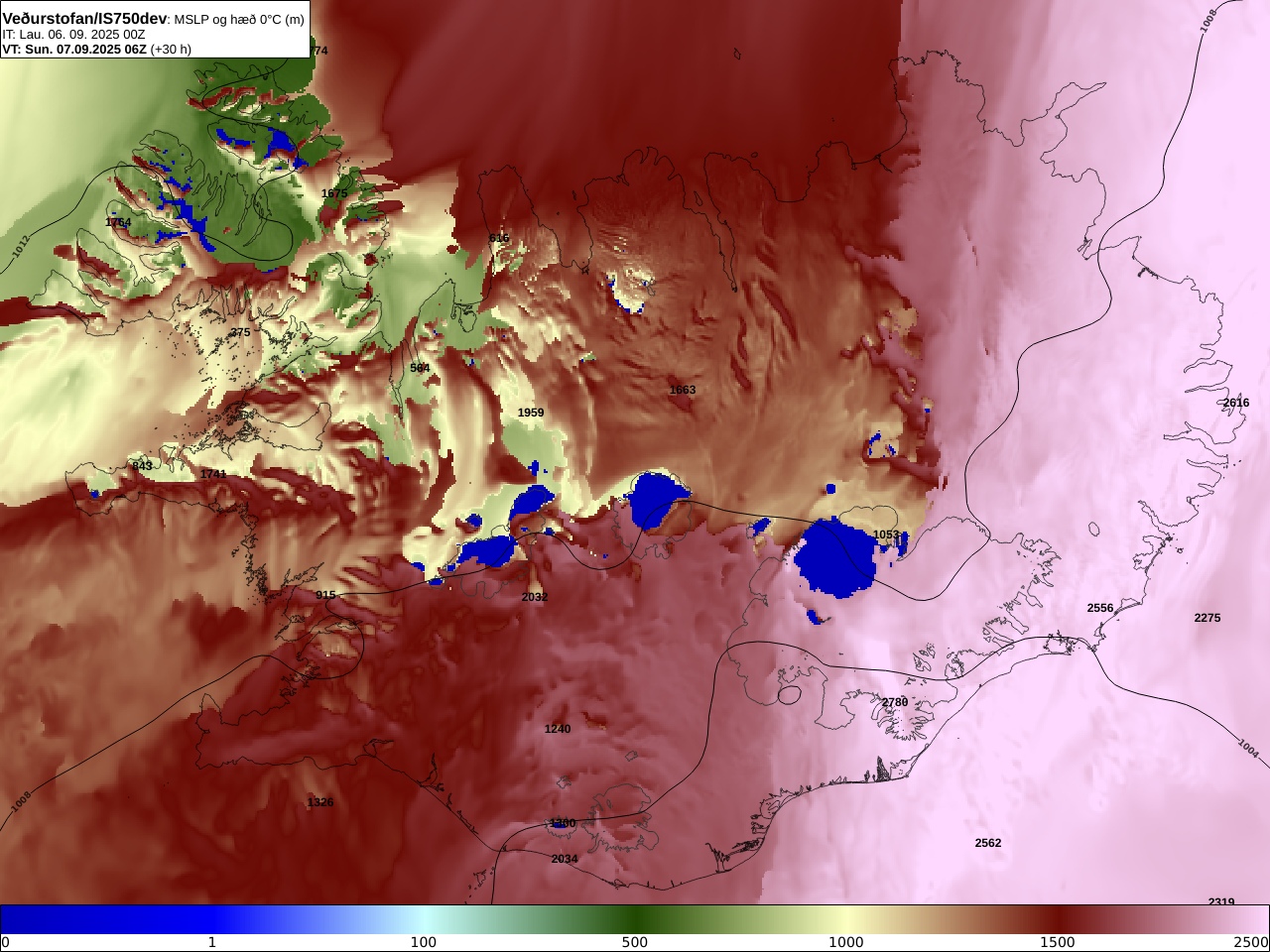Click the 1053 label beside the large blue area

(x=886, y=535)
